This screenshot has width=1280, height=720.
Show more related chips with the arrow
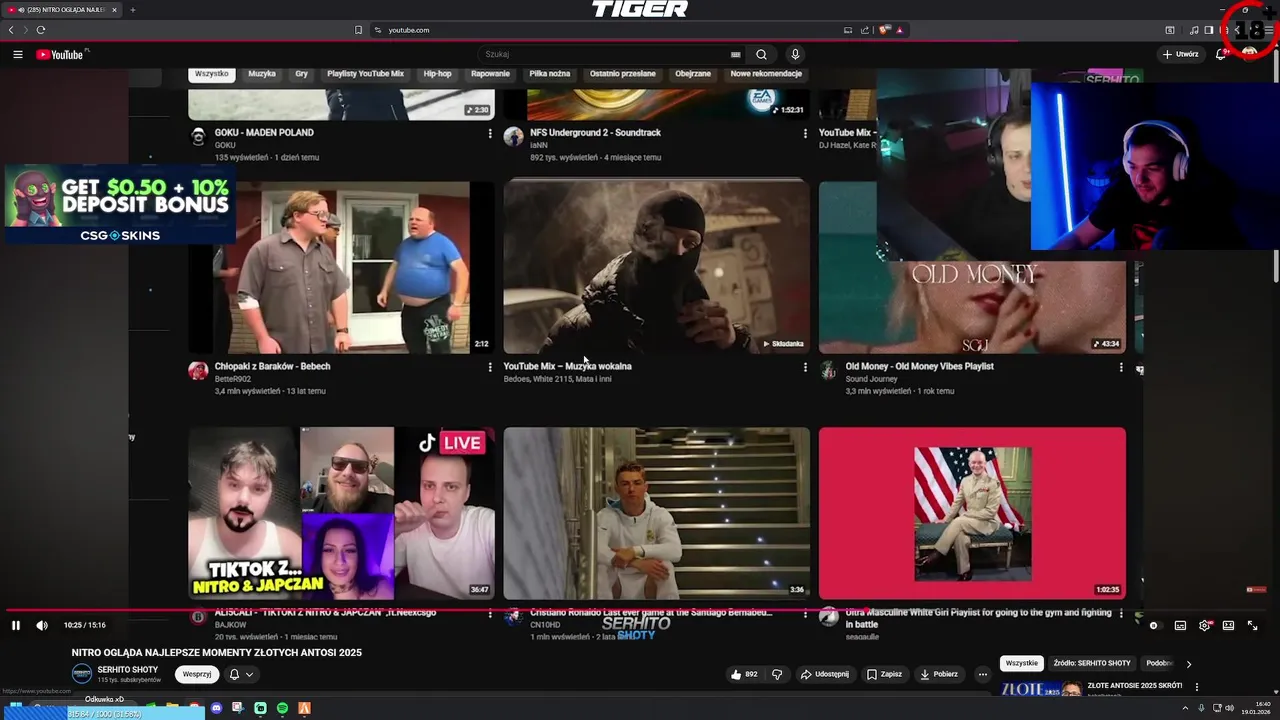1189,664
